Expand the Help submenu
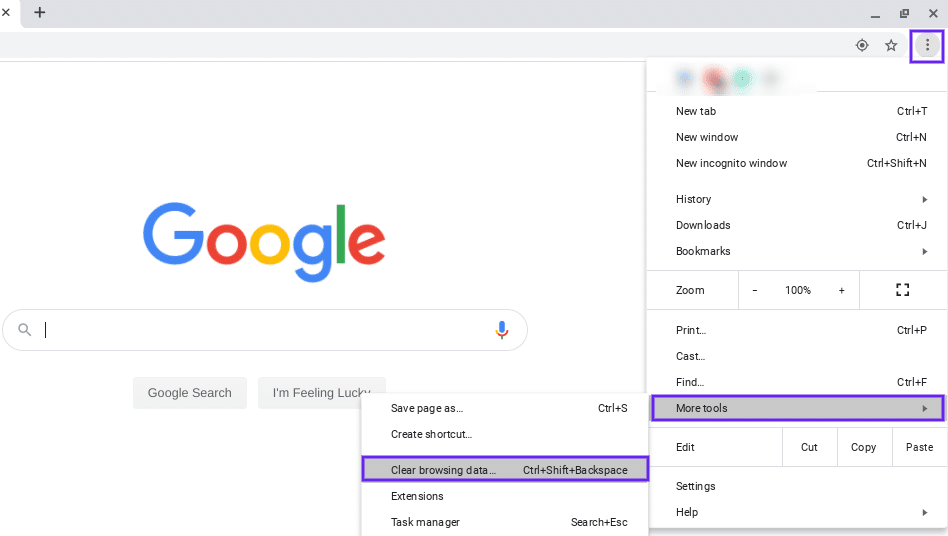Screen dimensions: 948x536 coord(800,512)
